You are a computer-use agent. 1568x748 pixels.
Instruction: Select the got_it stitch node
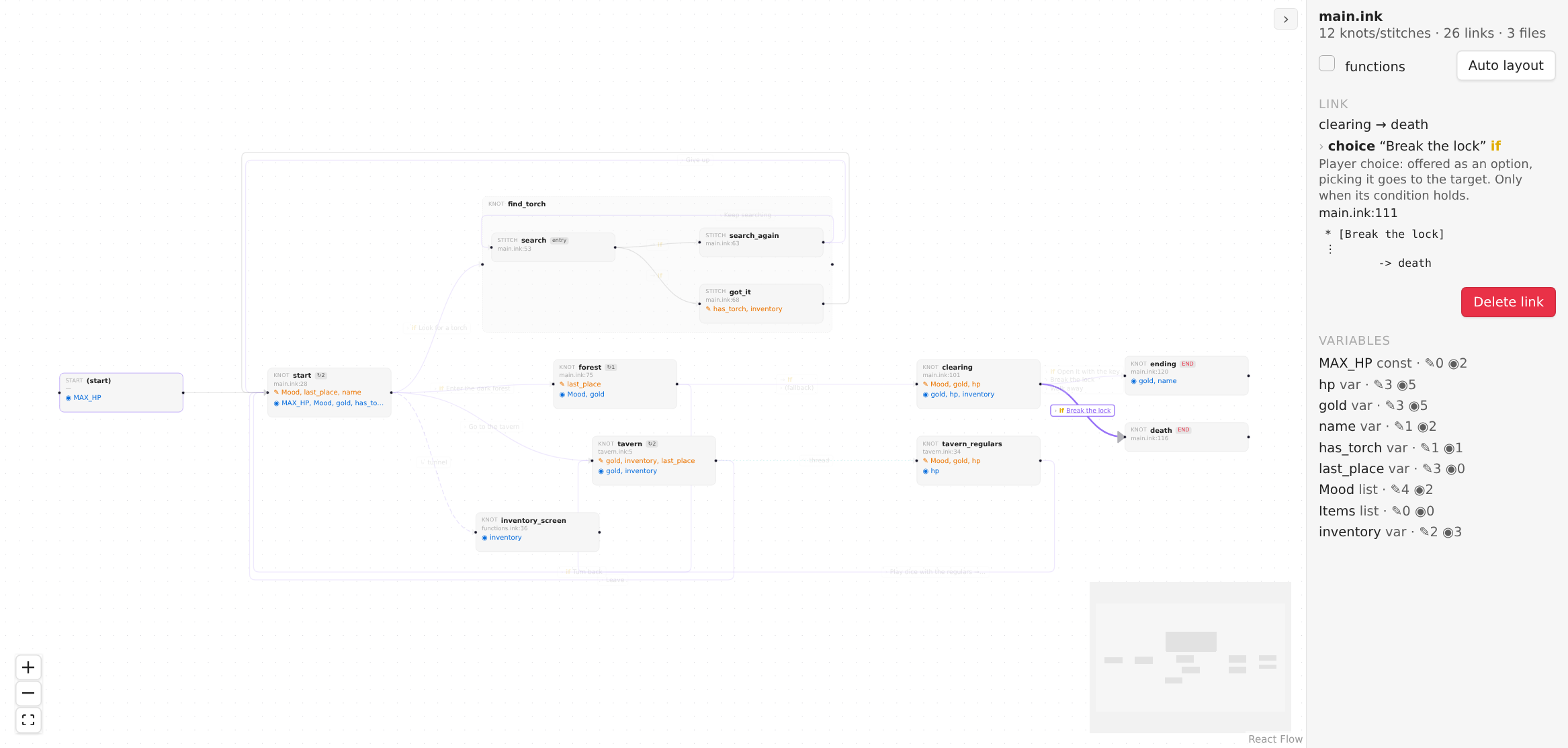[761, 304]
